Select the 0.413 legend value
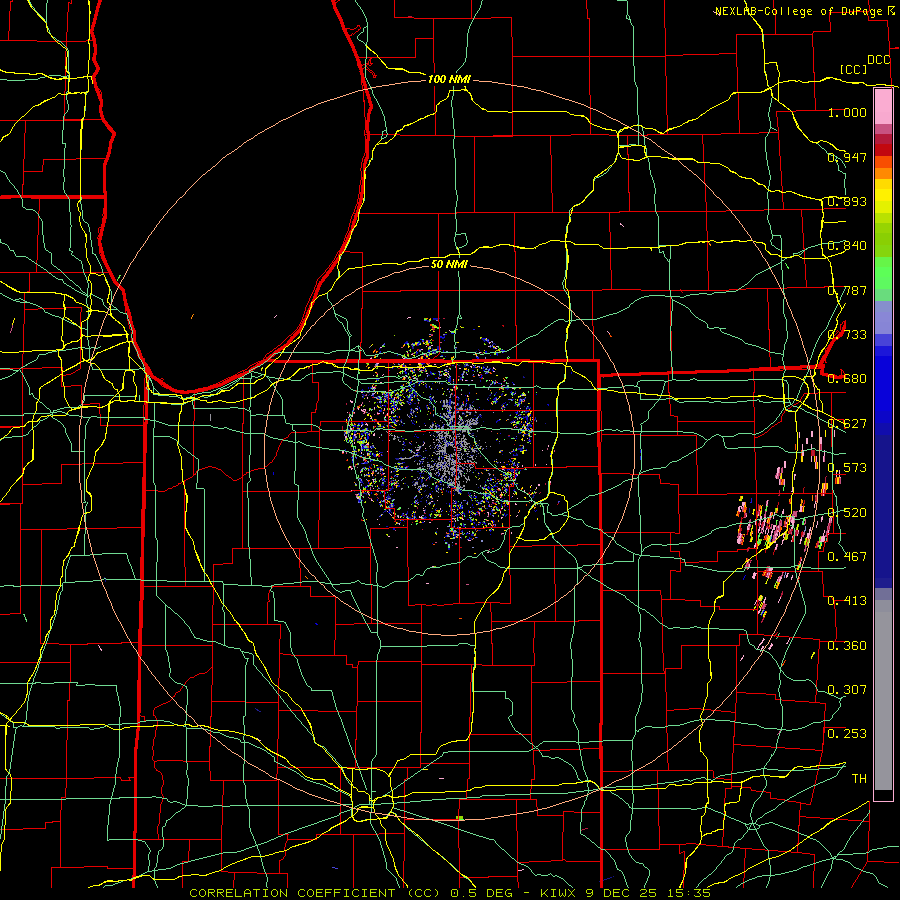The height and width of the screenshot is (900, 900). [x=847, y=601]
